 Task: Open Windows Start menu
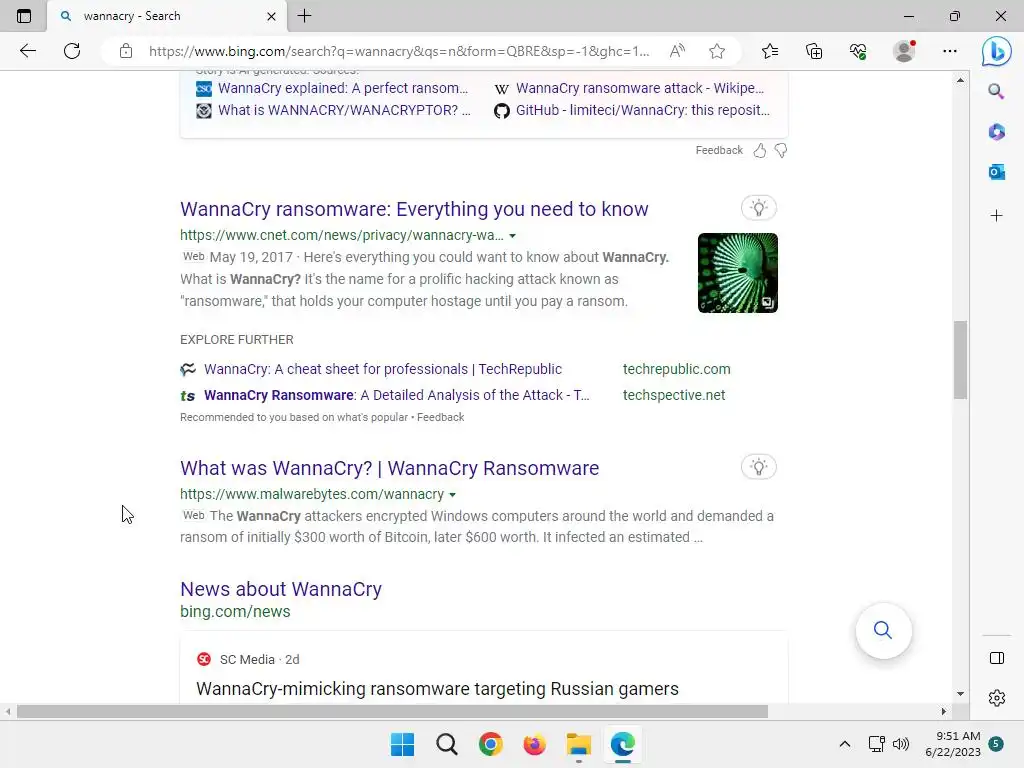[402, 744]
